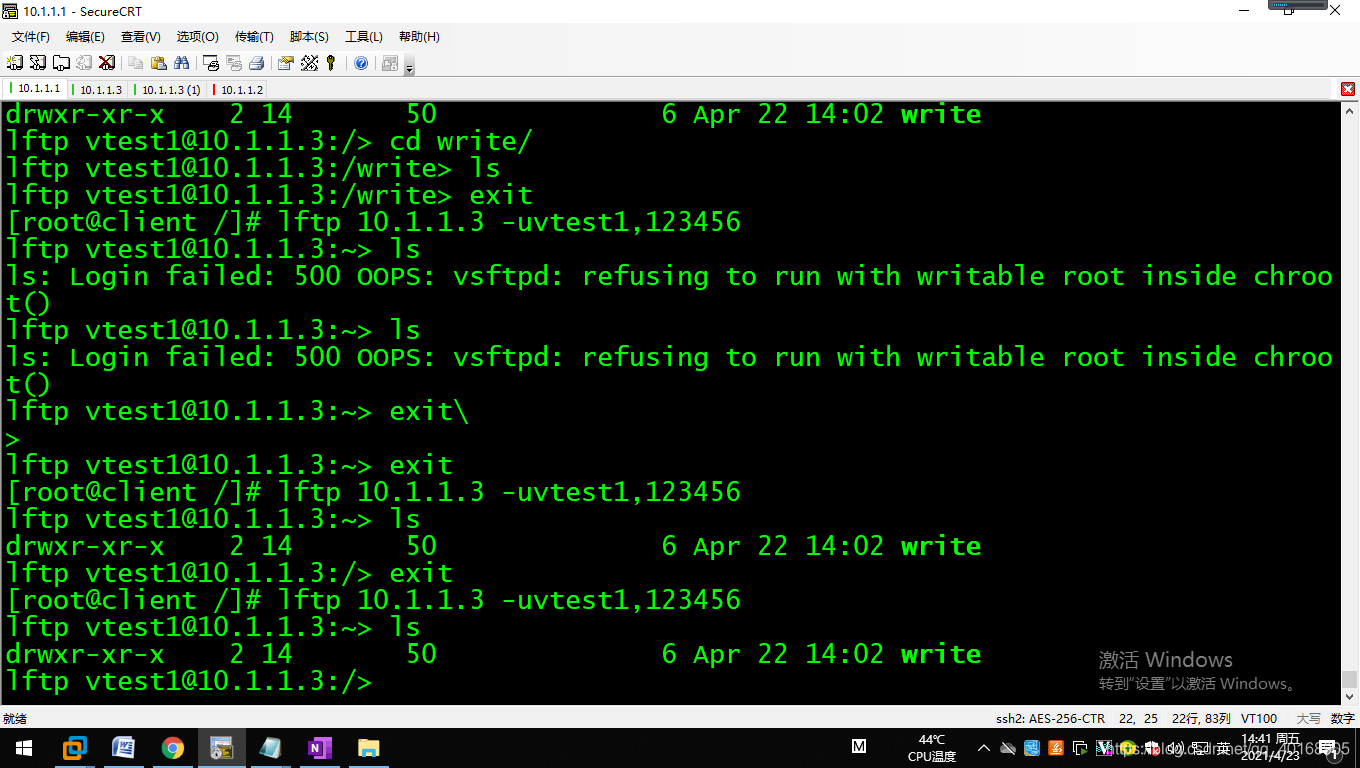Open OneNote from the taskbar
Viewport: 1360px width, 768px height.
[320, 748]
